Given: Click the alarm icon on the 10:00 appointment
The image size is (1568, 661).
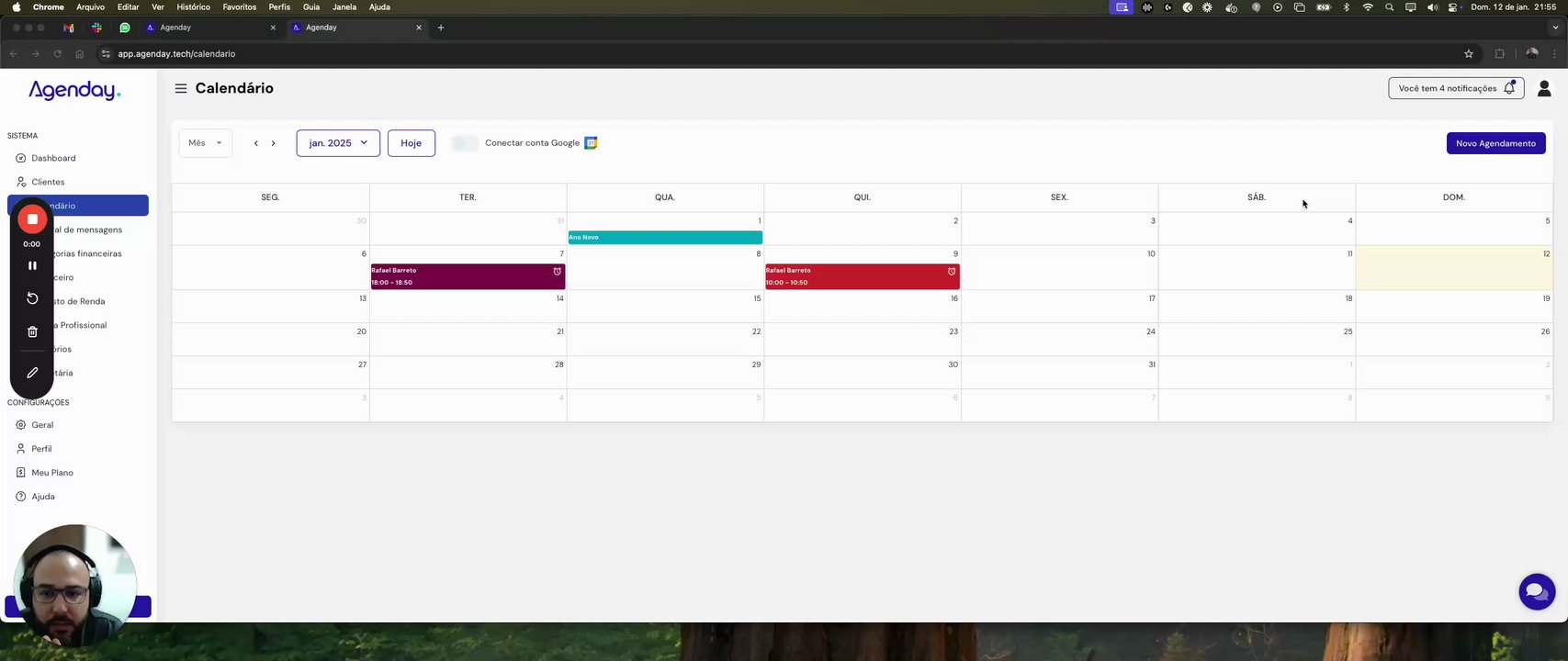Looking at the screenshot, I should (x=952, y=271).
